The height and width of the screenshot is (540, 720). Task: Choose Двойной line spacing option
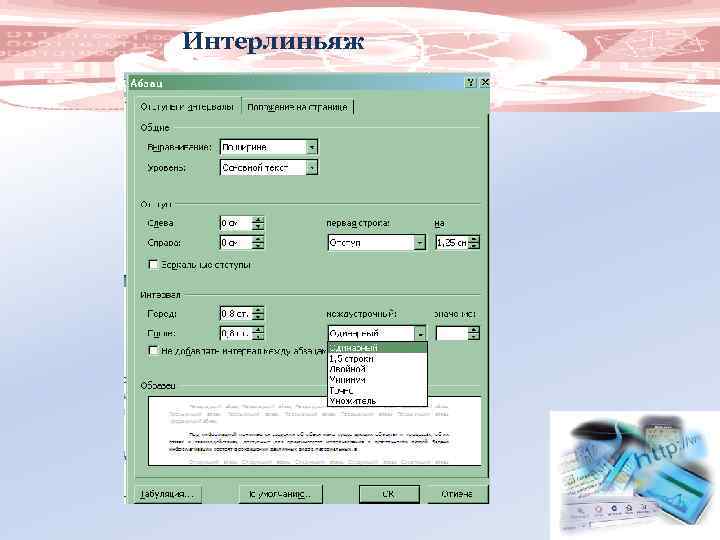377,369
